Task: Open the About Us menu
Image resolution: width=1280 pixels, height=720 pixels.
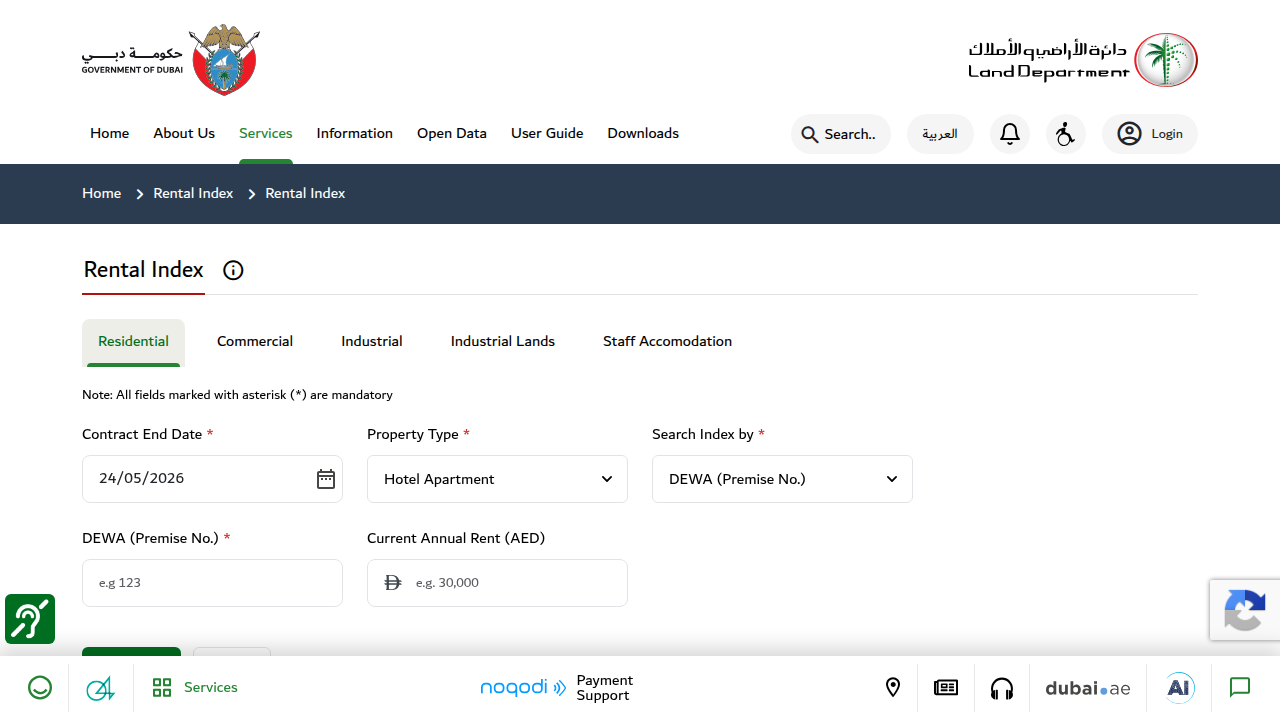Action: [184, 134]
